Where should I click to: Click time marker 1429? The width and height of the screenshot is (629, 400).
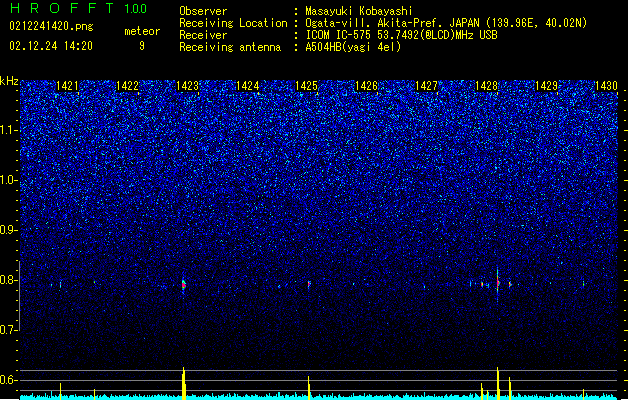click(x=547, y=86)
